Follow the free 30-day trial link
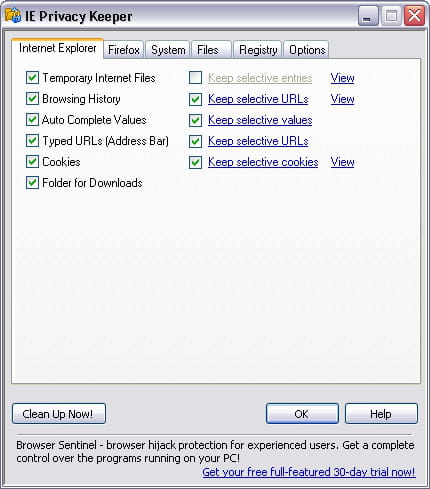The height and width of the screenshot is (489, 430). point(309,472)
